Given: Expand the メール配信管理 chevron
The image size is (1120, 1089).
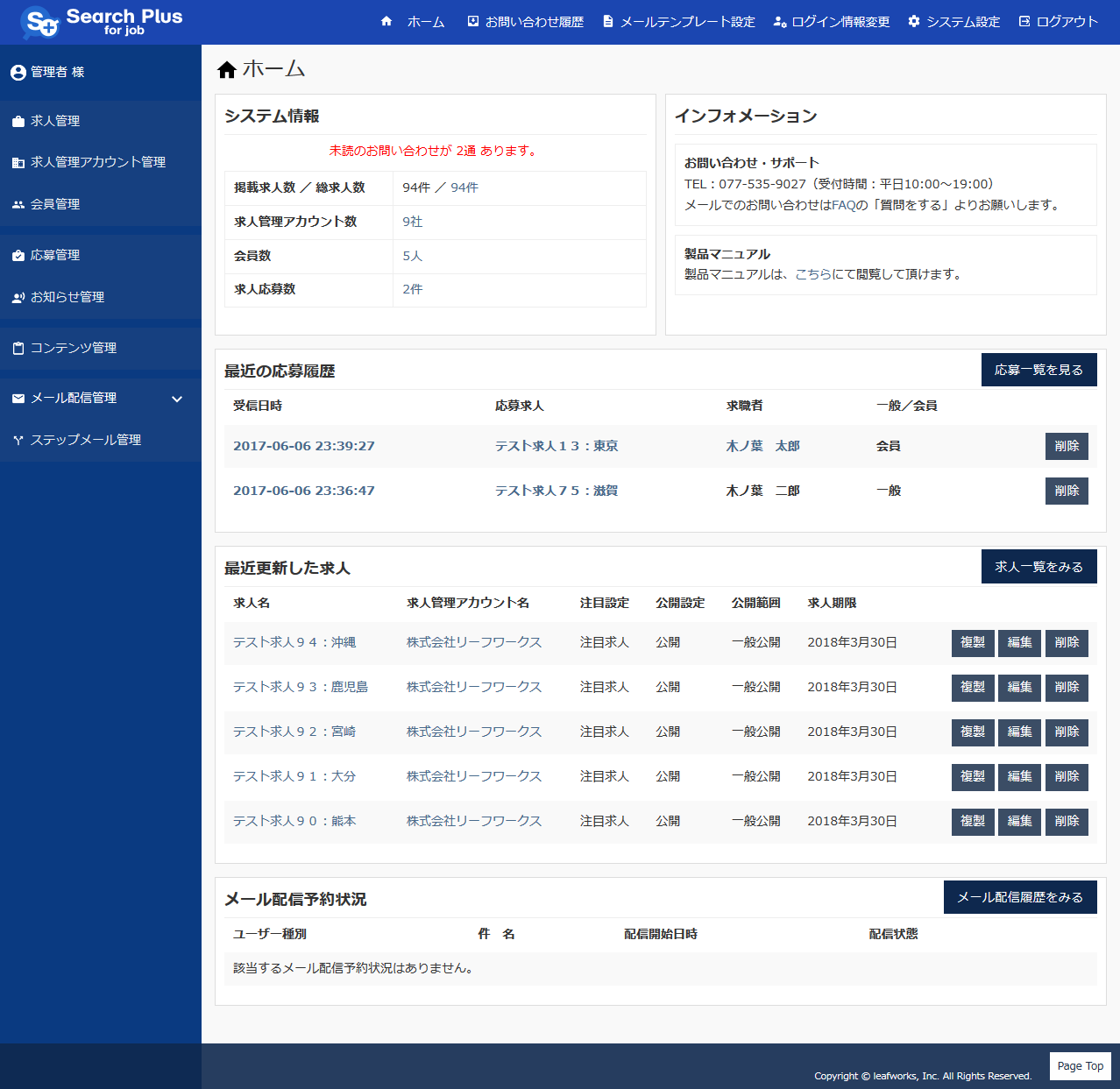Looking at the screenshot, I should click(177, 399).
